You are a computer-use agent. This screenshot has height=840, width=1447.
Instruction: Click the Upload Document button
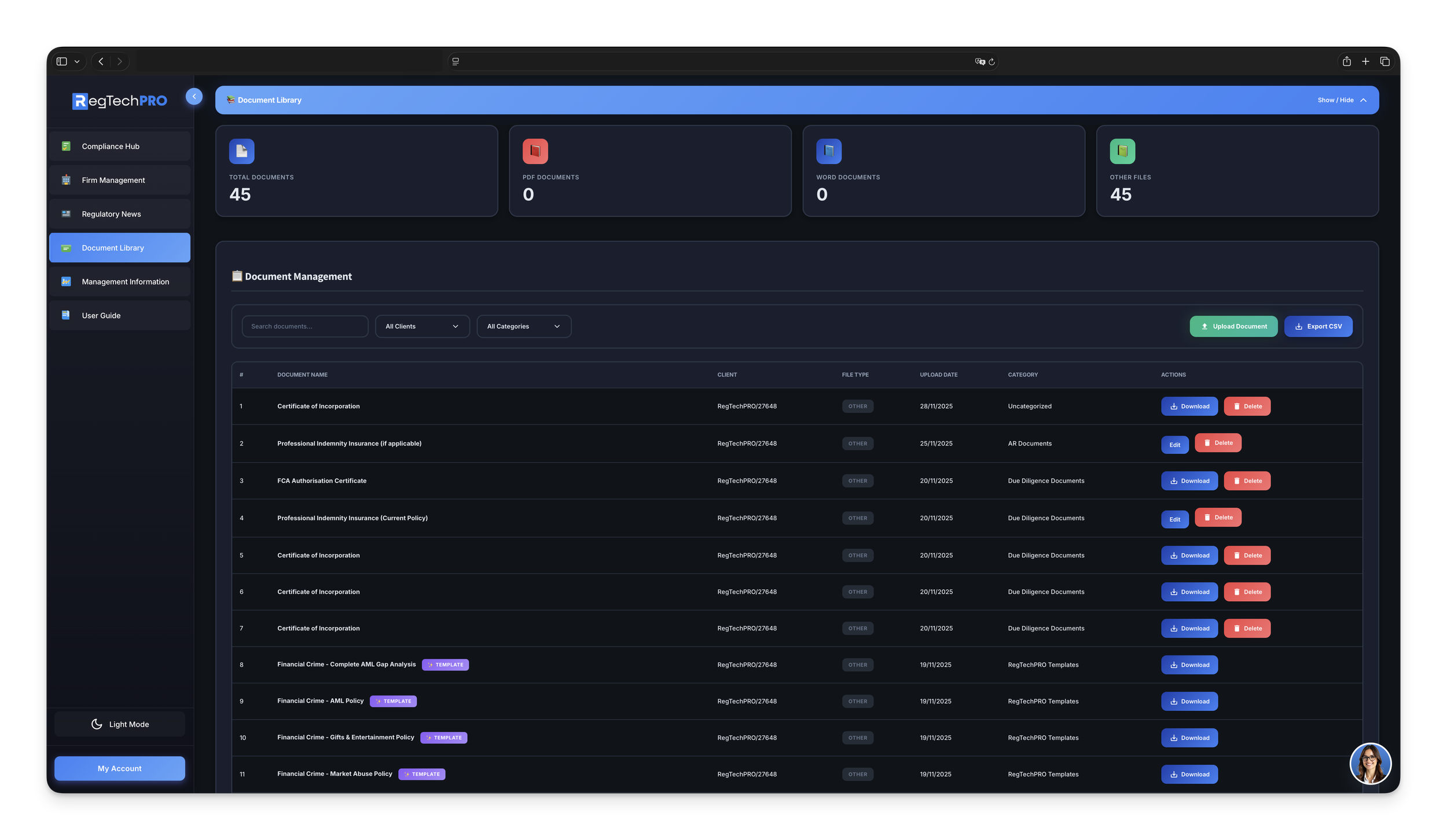pyautogui.click(x=1233, y=326)
